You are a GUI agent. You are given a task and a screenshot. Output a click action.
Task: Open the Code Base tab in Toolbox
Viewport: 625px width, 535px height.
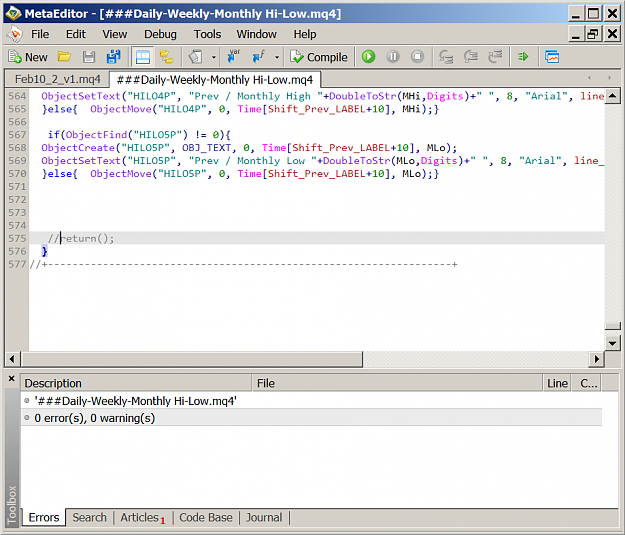pyautogui.click(x=206, y=517)
